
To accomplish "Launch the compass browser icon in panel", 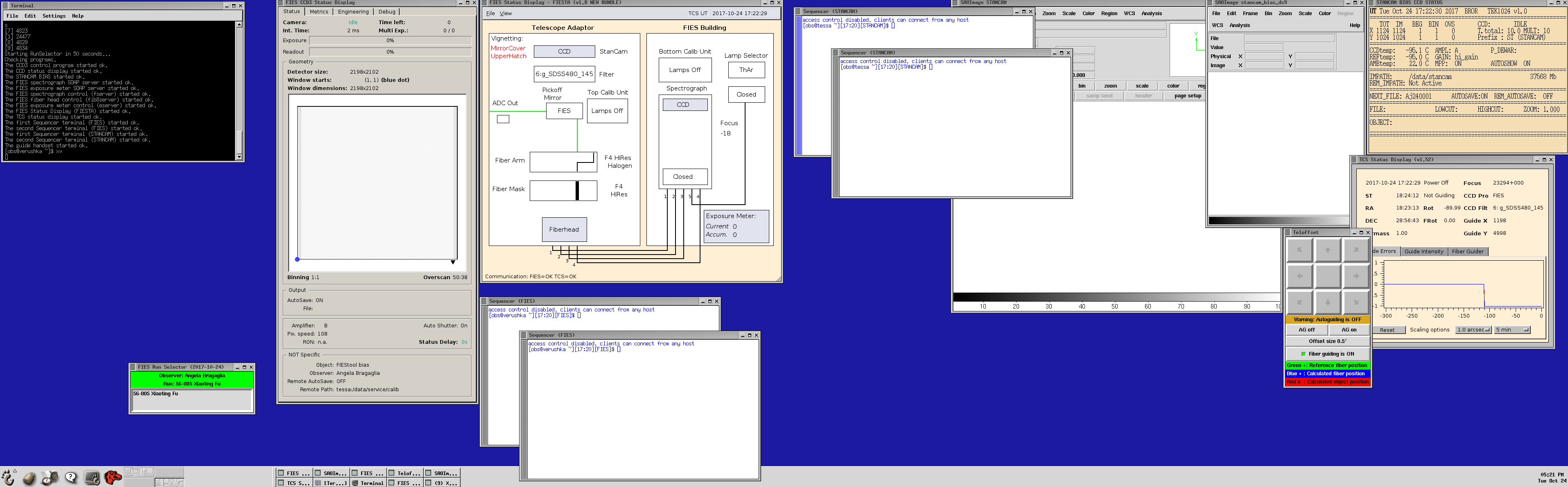I will (50, 478).
